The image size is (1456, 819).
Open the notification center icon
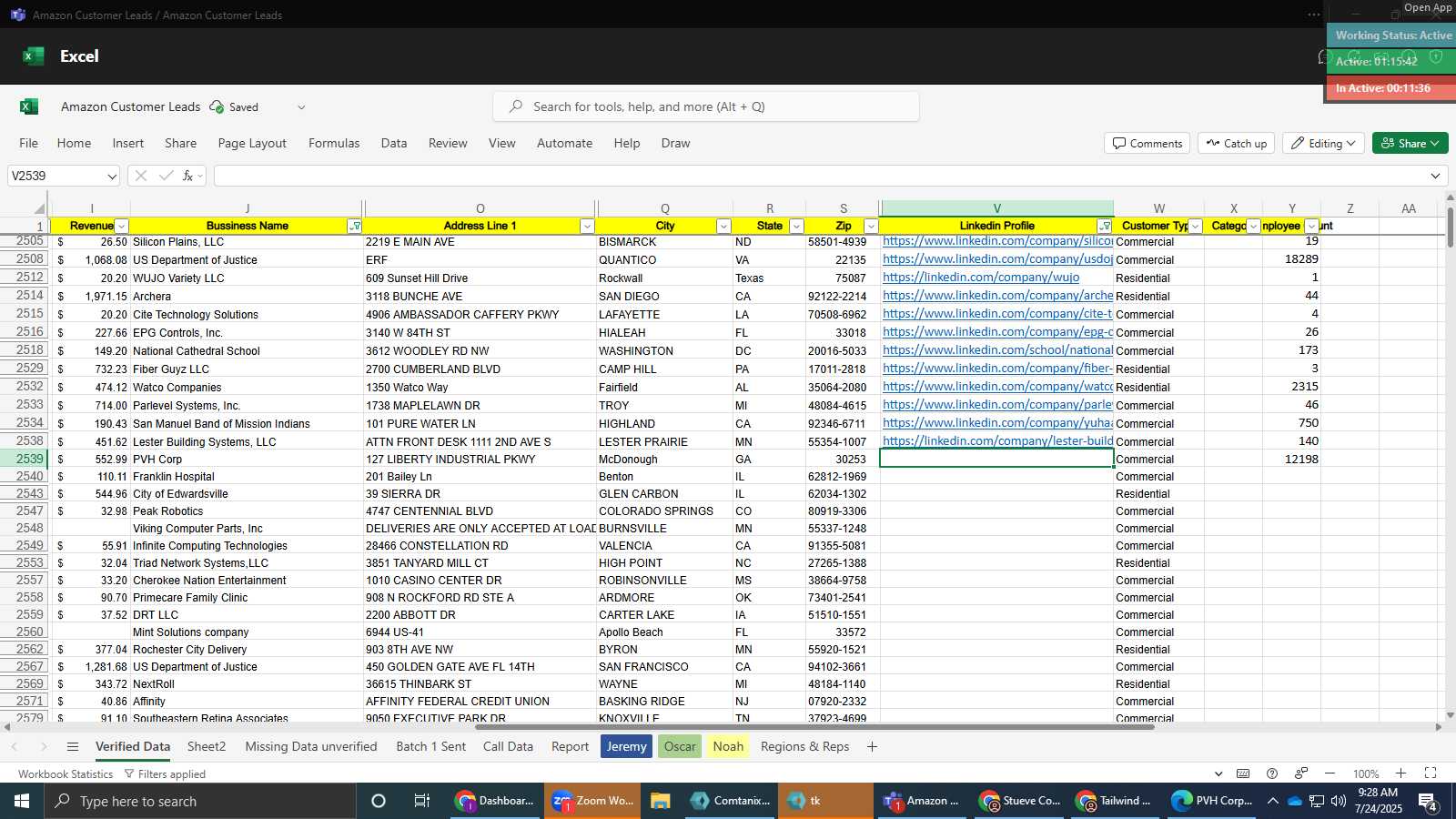click(1428, 802)
